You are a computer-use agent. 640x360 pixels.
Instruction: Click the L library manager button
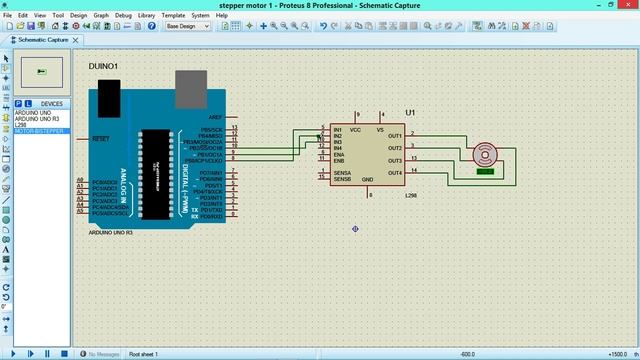click(28, 104)
